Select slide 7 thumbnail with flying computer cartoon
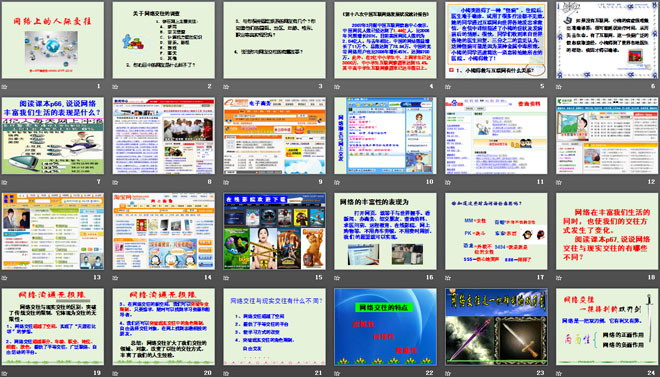The image size is (660, 377). pyautogui.click(x=53, y=135)
